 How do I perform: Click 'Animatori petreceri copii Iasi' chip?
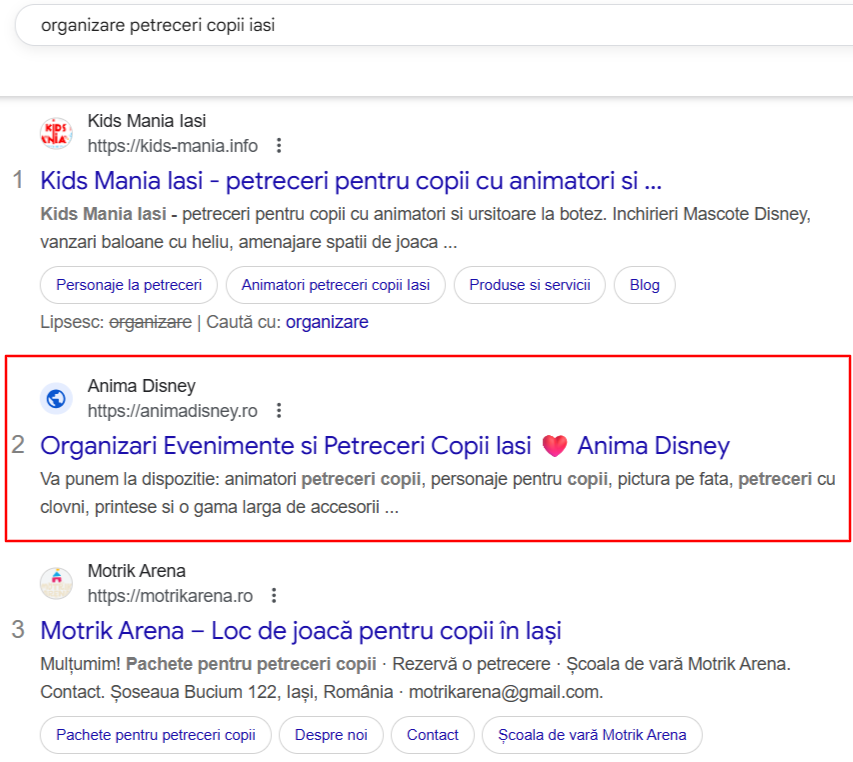tap(336, 285)
